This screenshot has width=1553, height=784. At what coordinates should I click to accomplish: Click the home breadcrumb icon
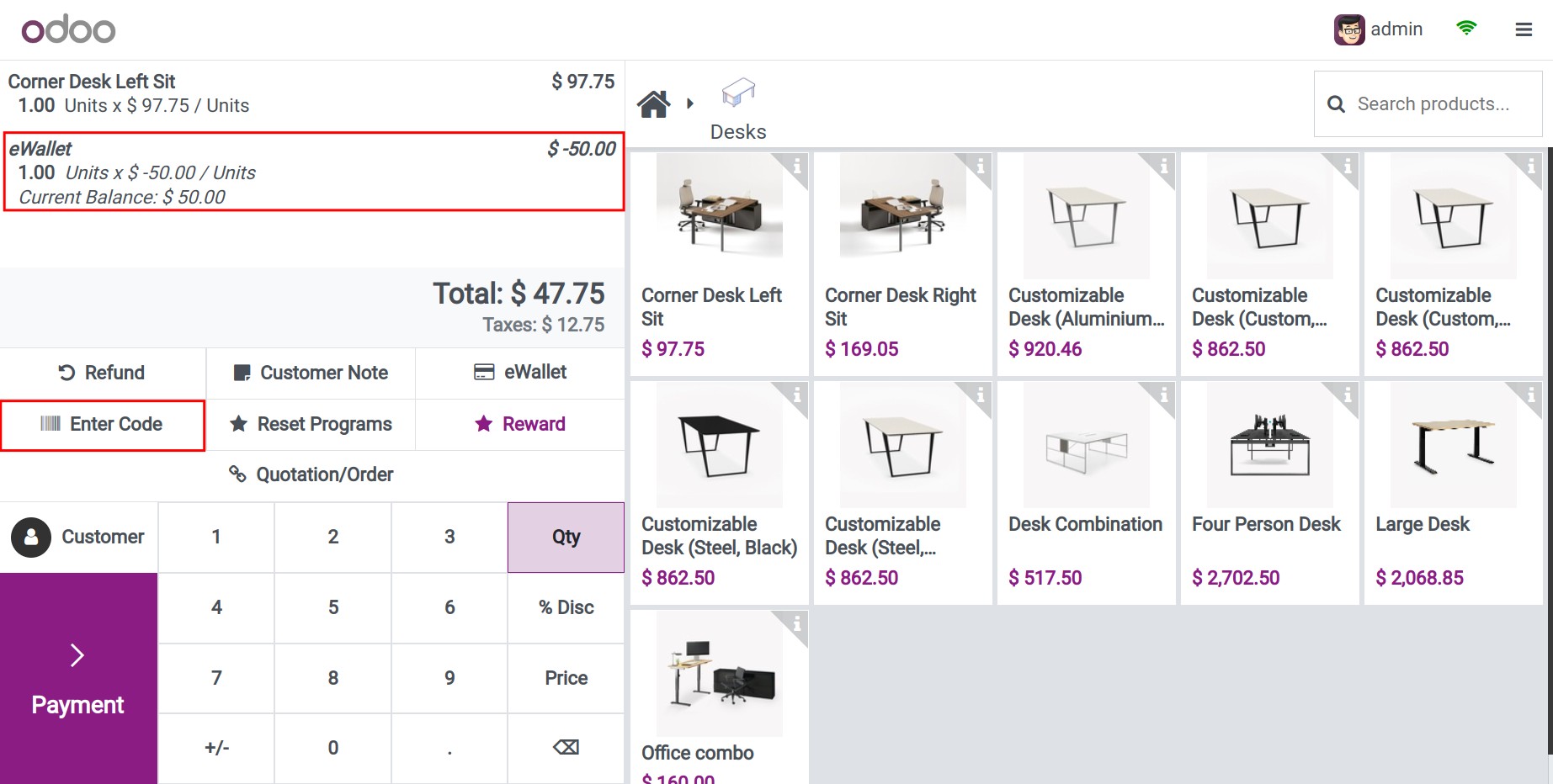(x=653, y=103)
